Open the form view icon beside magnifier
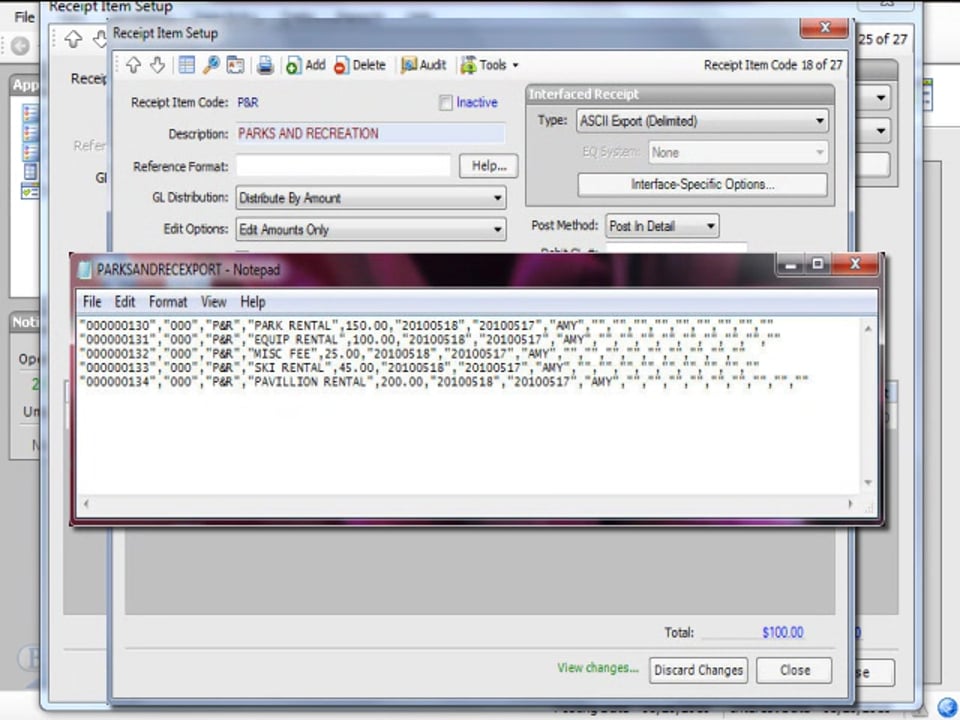 235,65
